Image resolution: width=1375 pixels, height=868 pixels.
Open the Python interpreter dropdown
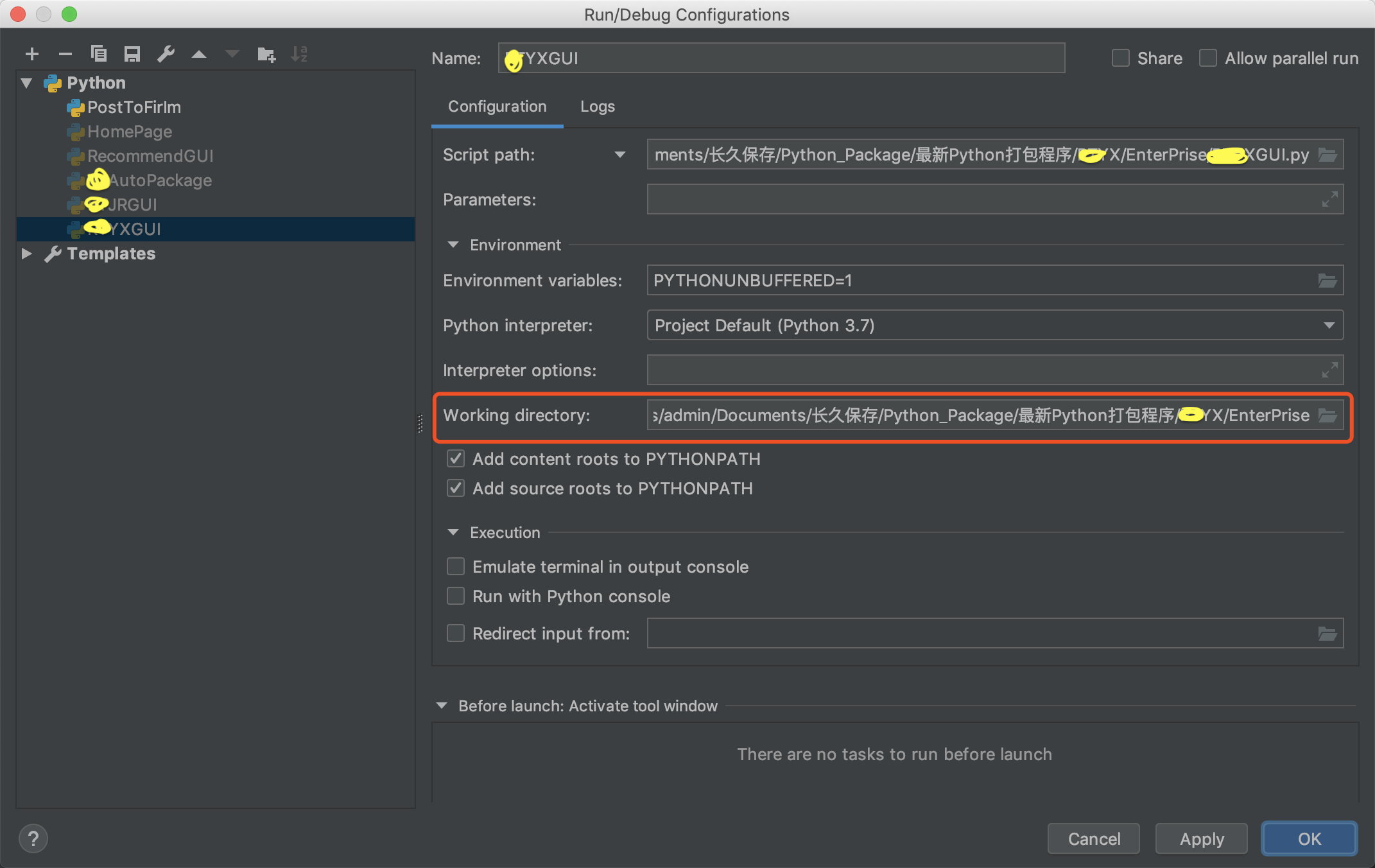pyautogui.click(x=1329, y=325)
